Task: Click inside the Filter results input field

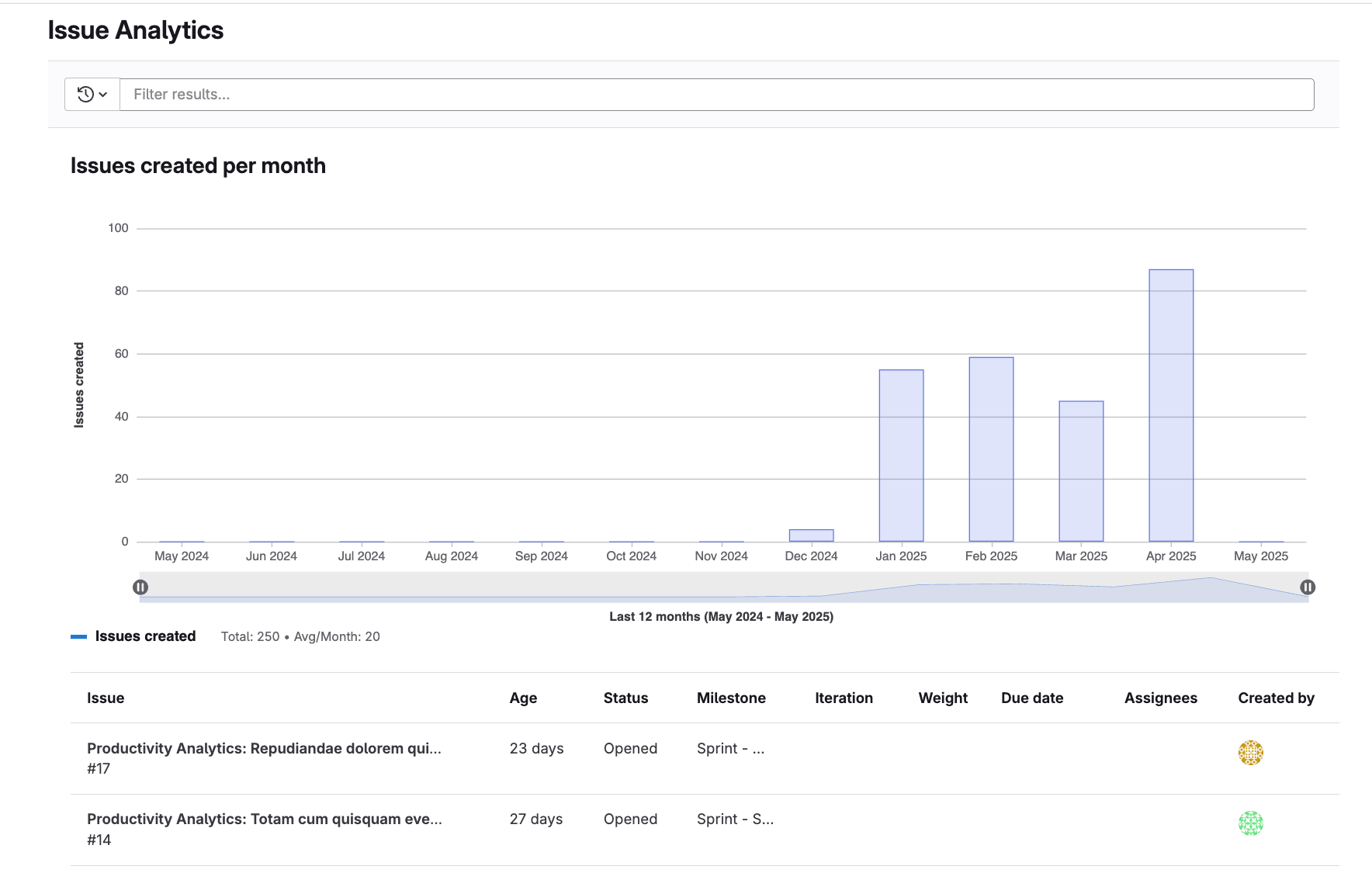Action: [466, 94]
